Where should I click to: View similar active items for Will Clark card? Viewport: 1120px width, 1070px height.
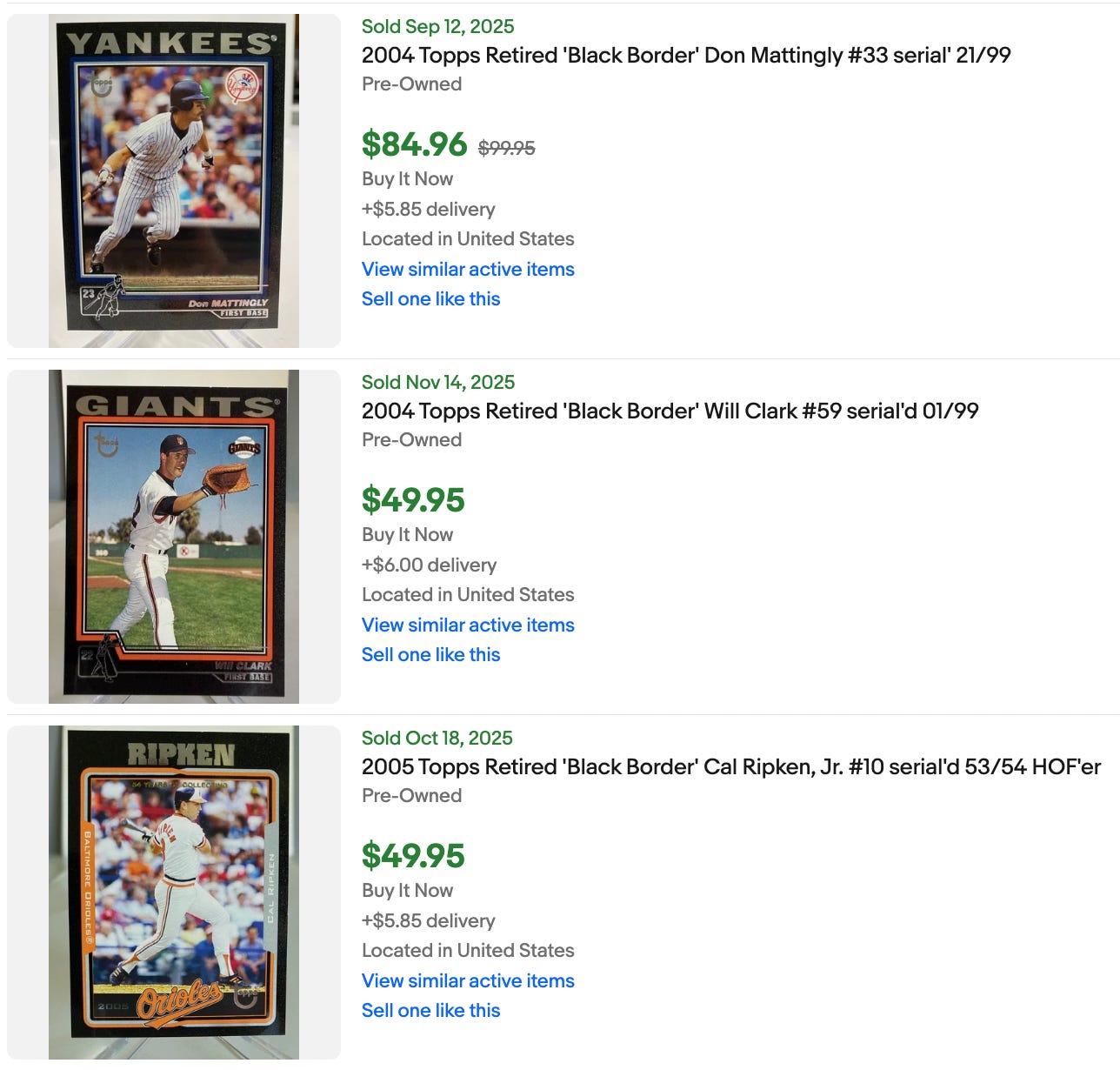[x=468, y=625]
